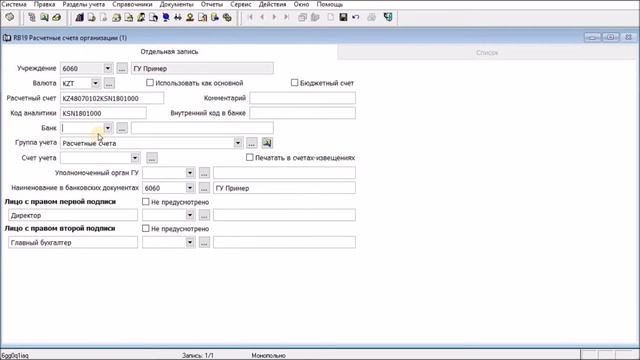Click the blue globe toolbar icon
The image size is (640, 360).
[x=166, y=17]
